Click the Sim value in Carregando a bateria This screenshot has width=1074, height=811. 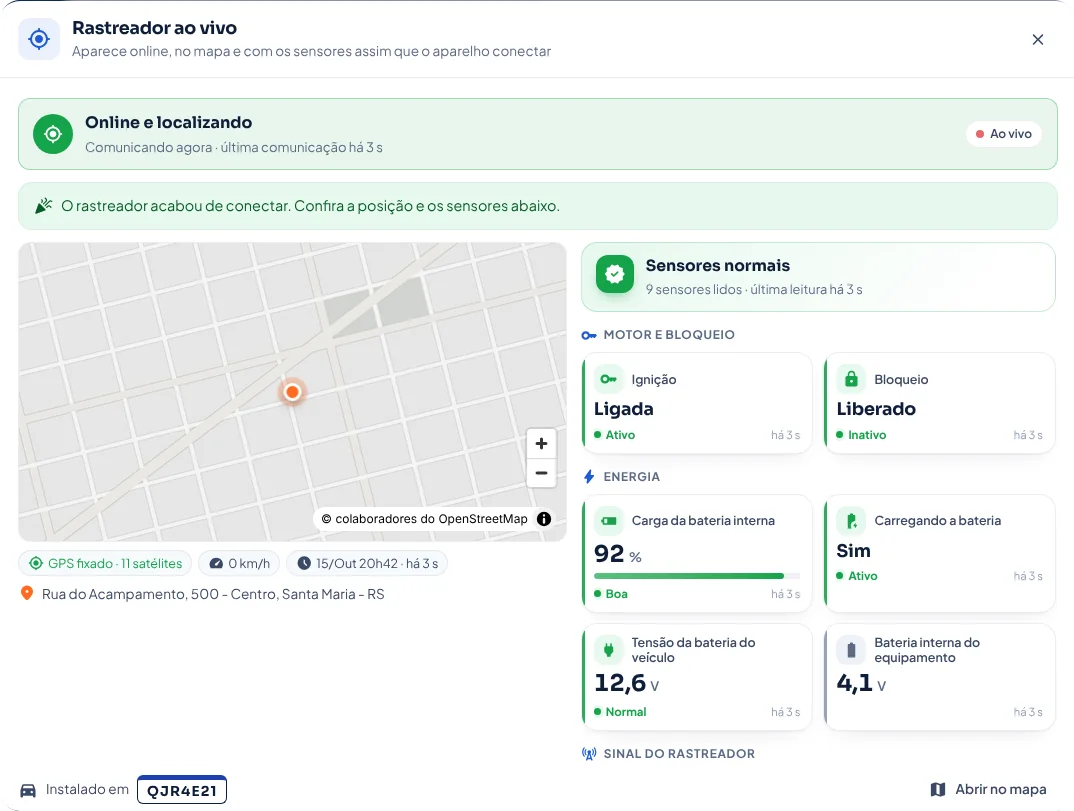[x=853, y=551]
